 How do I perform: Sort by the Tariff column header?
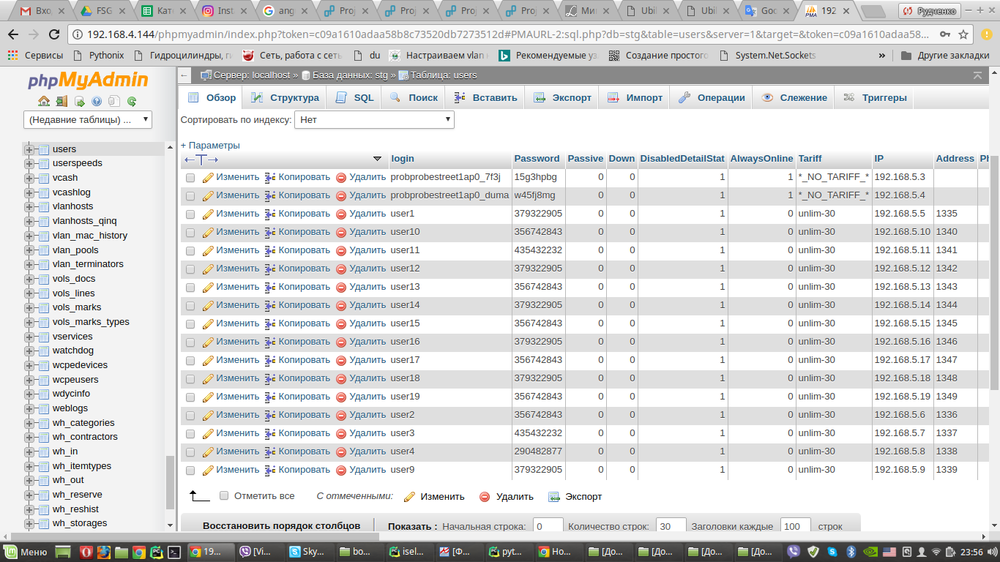coord(810,158)
